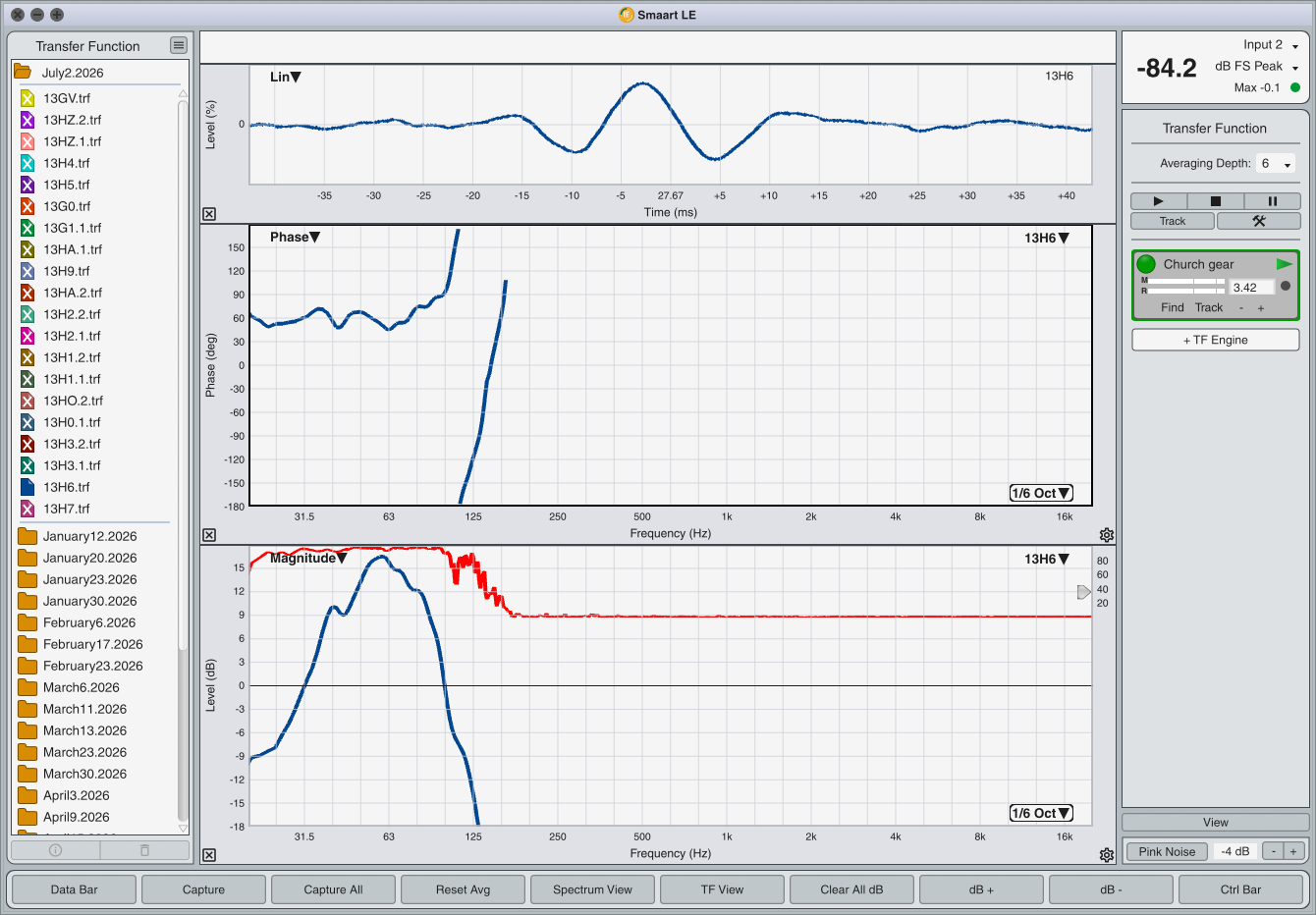This screenshot has height=915, width=1316.
Task: Click the info icon below the file list
Action: click(55, 850)
